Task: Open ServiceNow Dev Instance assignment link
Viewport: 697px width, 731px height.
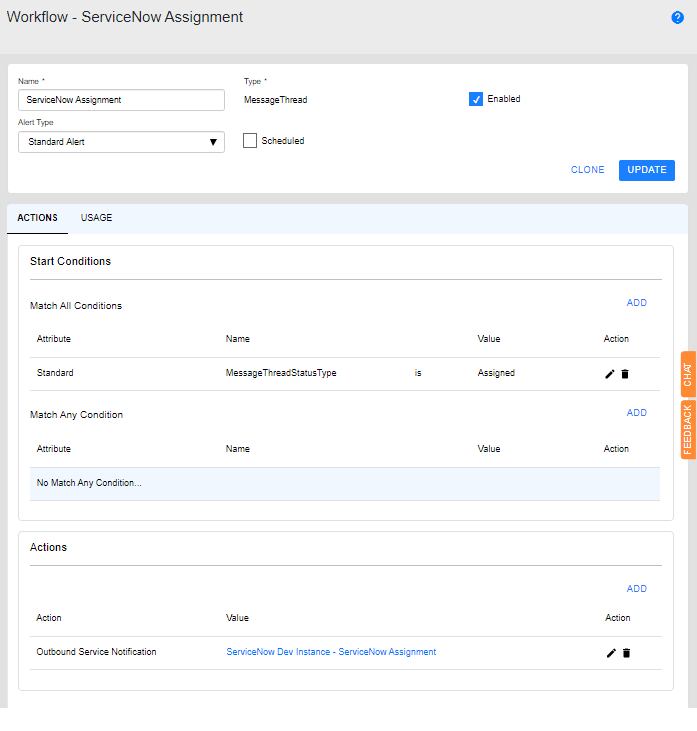Action: point(331,652)
